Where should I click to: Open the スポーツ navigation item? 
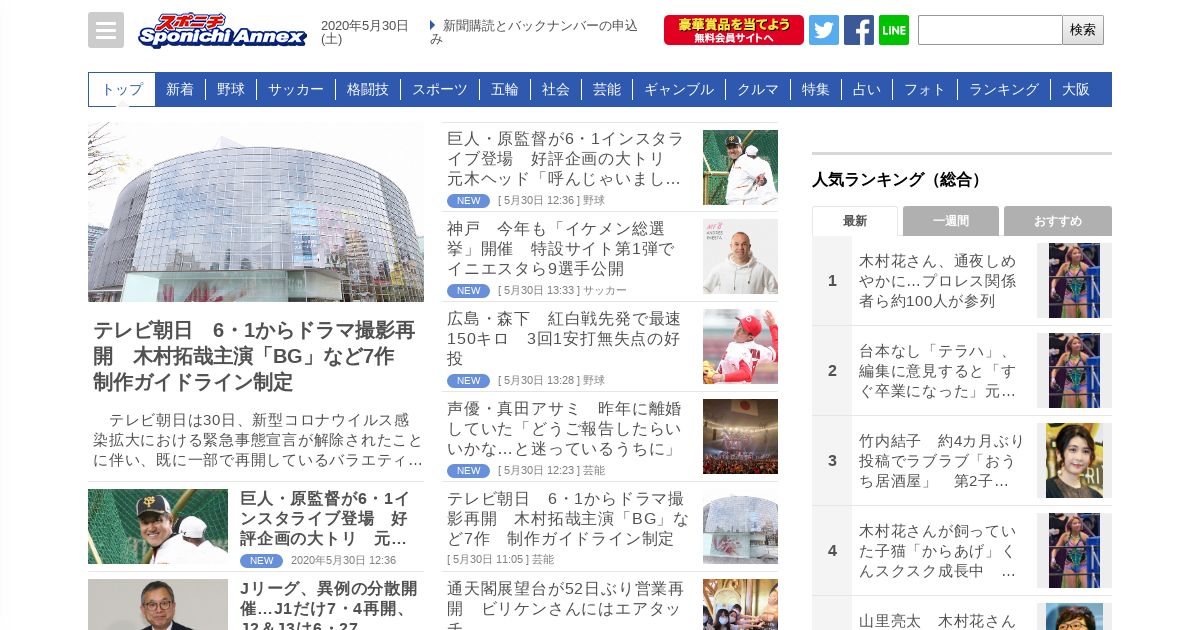440,89
